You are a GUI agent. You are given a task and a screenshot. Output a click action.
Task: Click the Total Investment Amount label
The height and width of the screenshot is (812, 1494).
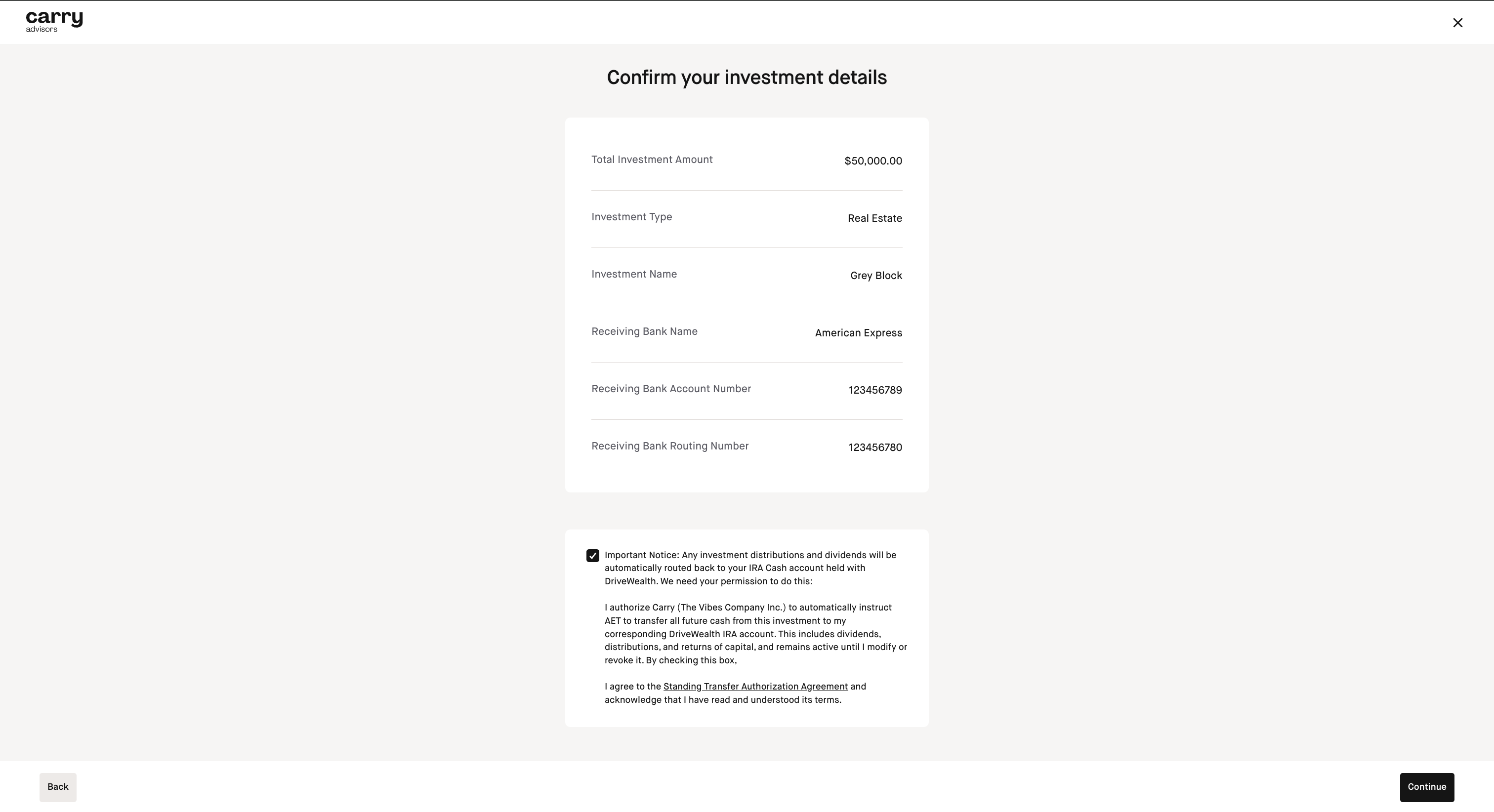[x=652, y=160]
